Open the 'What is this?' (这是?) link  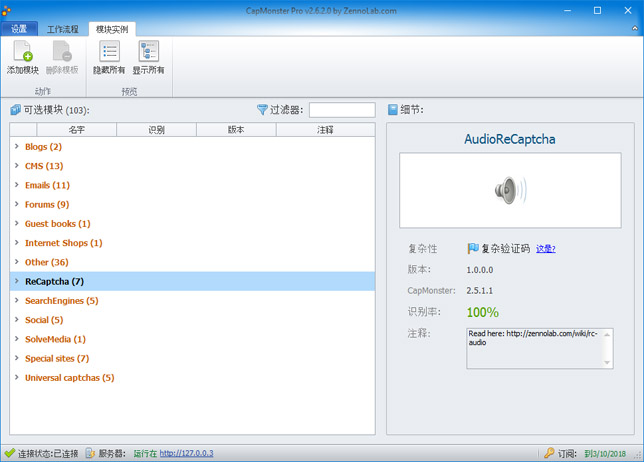pos(545,248)
